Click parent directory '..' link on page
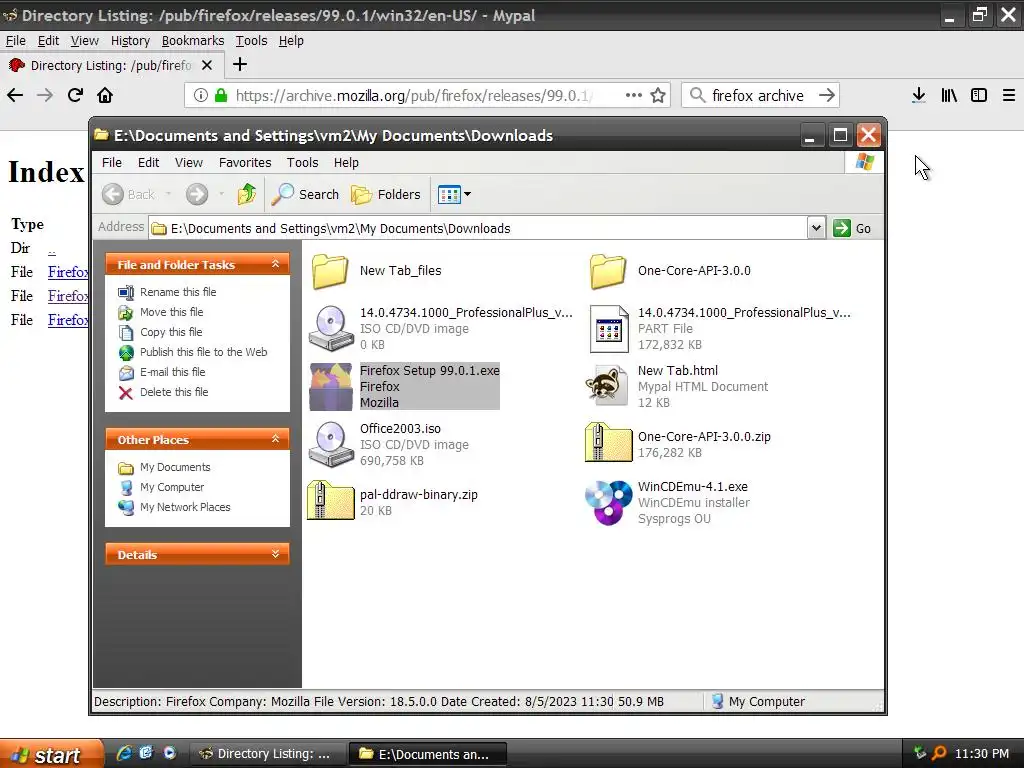The height and width of the screenshot is (768, 1024). [x=52, y=249]
